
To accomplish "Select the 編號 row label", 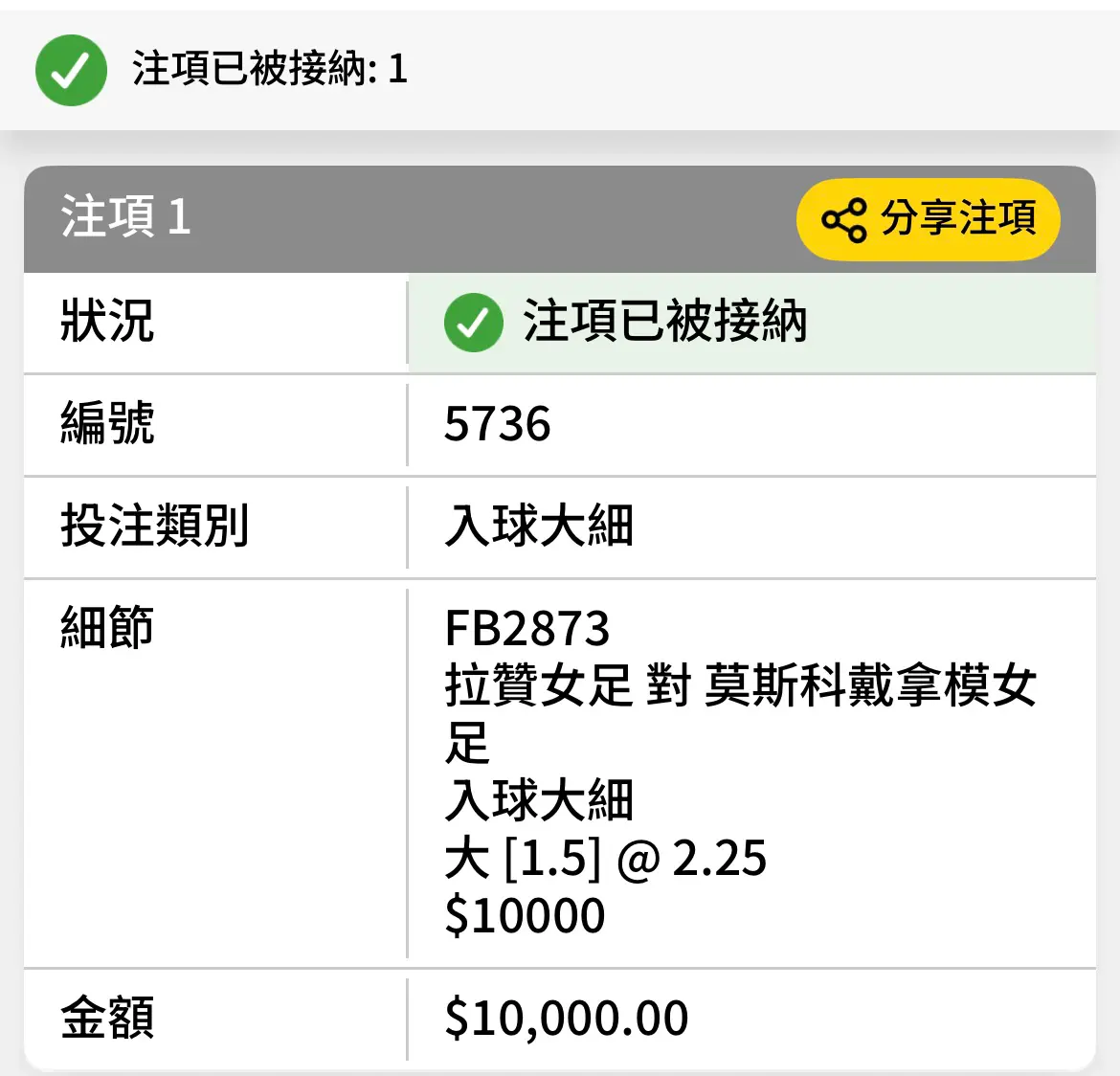I will [107, 423].
